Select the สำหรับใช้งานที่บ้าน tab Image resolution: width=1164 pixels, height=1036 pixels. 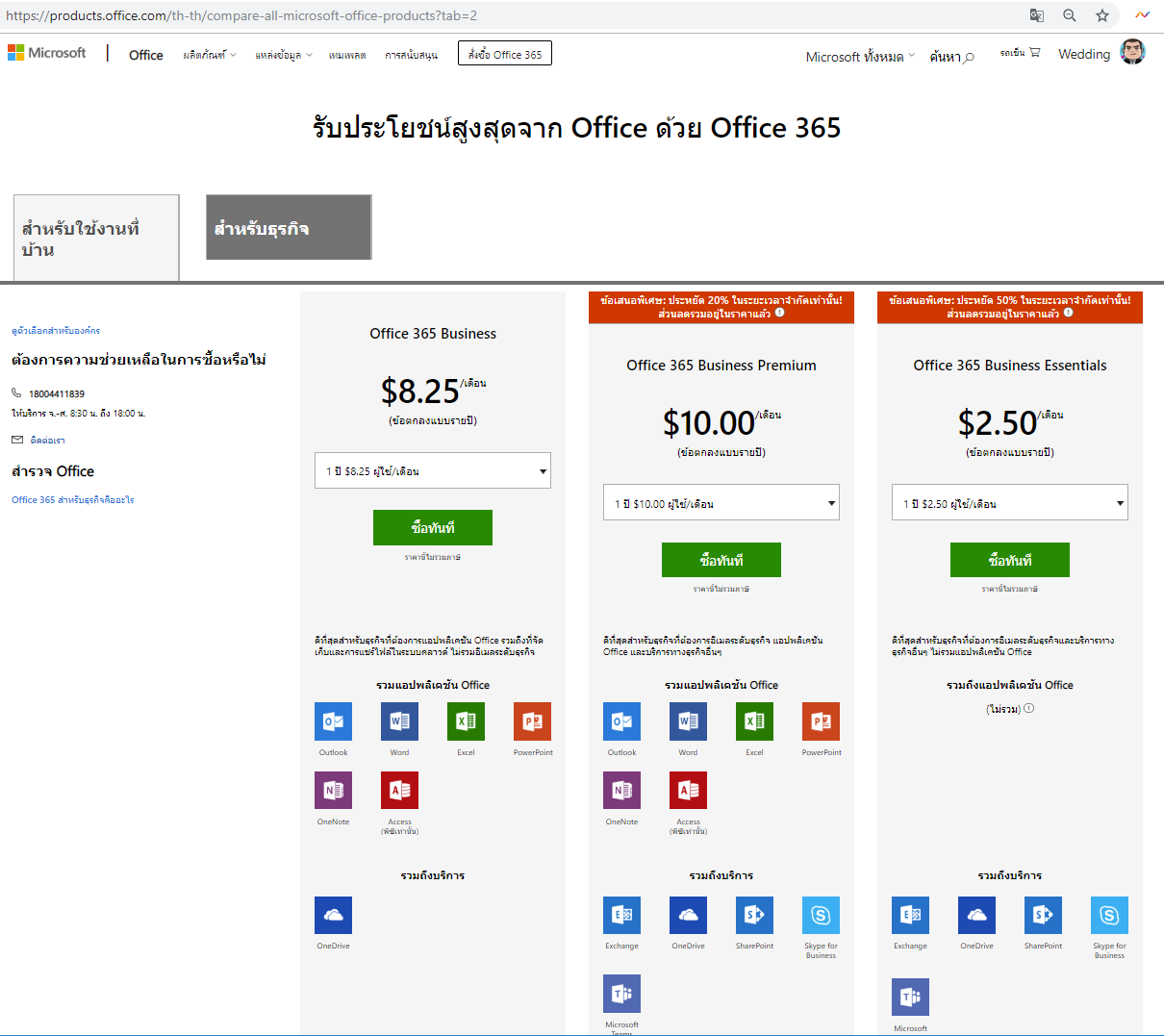coord(96,238)
